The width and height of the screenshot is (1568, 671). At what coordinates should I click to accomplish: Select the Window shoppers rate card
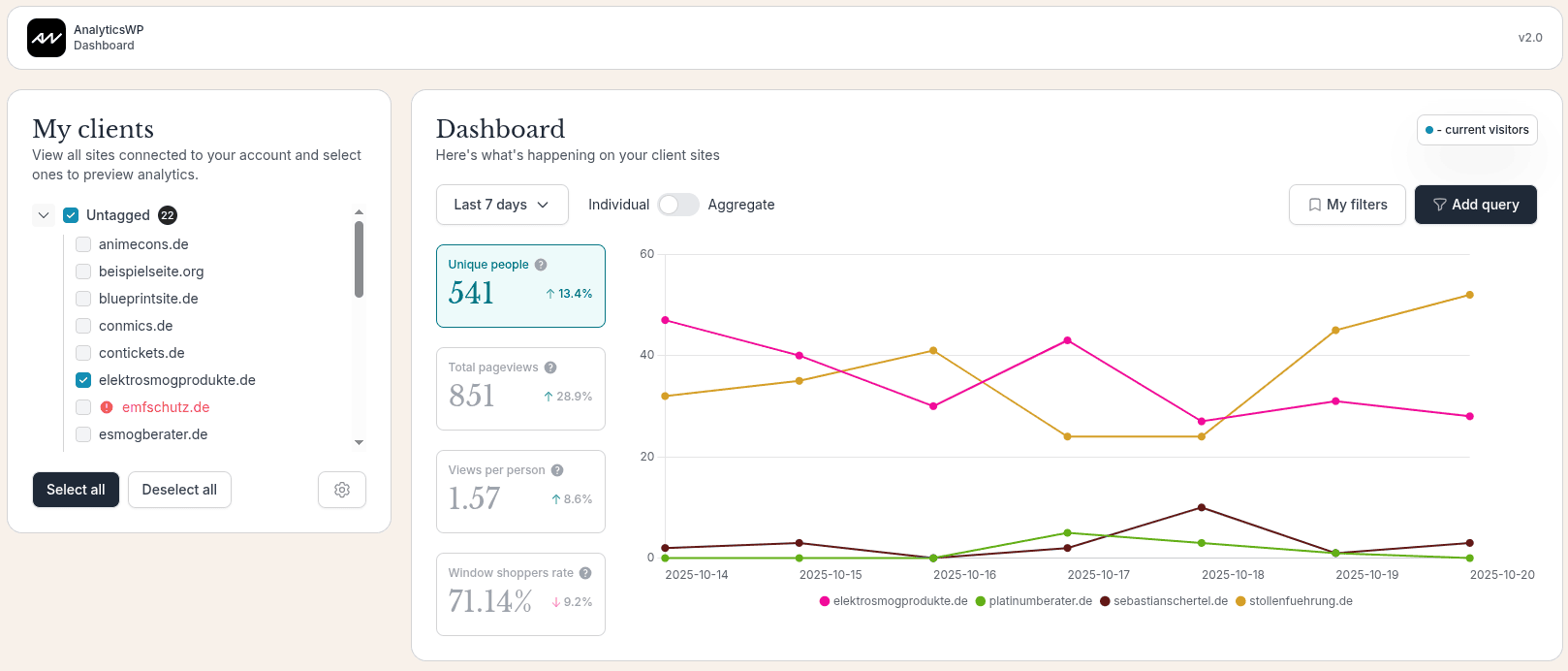click(520, 594)
